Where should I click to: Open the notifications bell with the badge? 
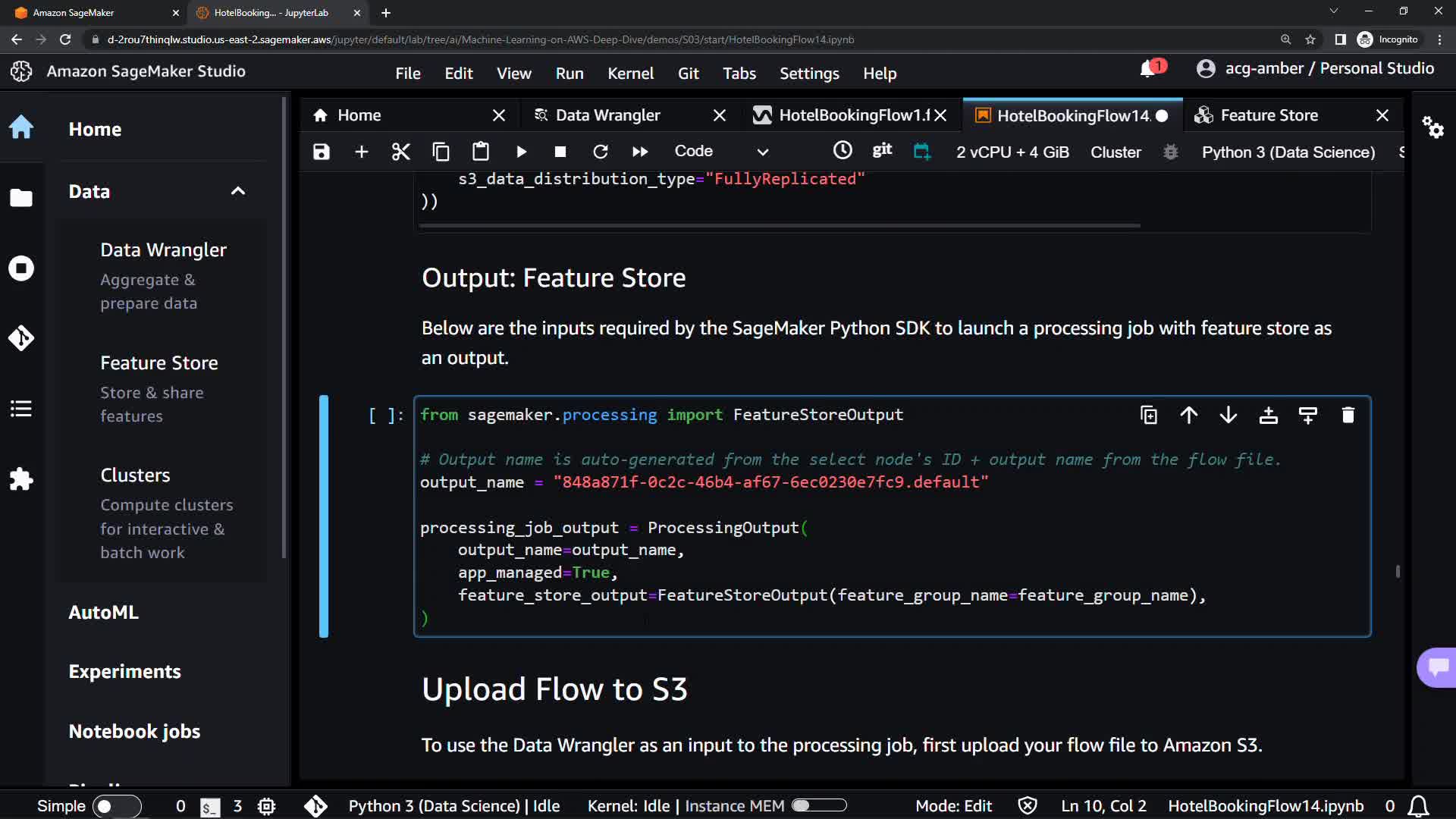[1148, 69]
